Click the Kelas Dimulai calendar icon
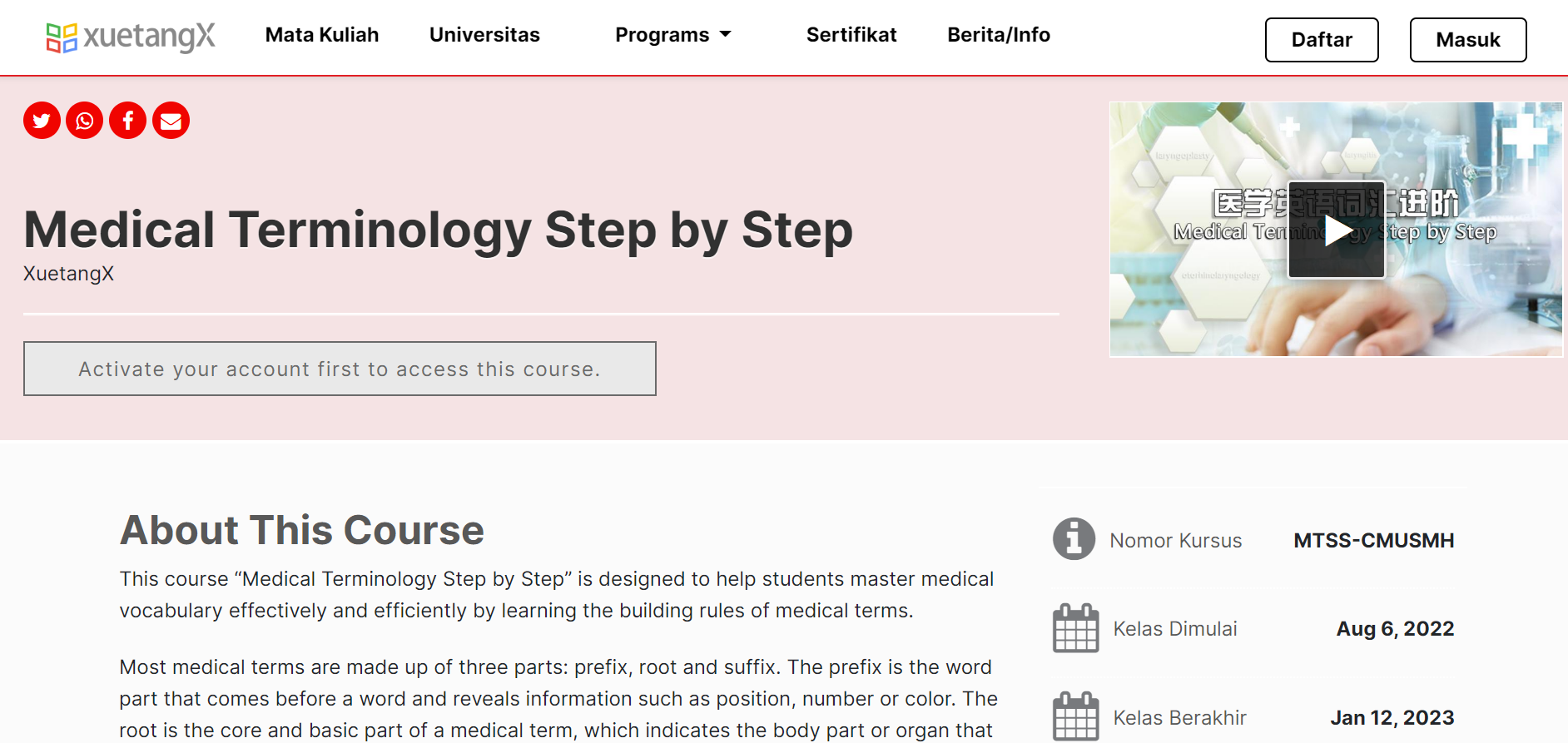Screen dimensions: 1568x743 point(1075,628)
